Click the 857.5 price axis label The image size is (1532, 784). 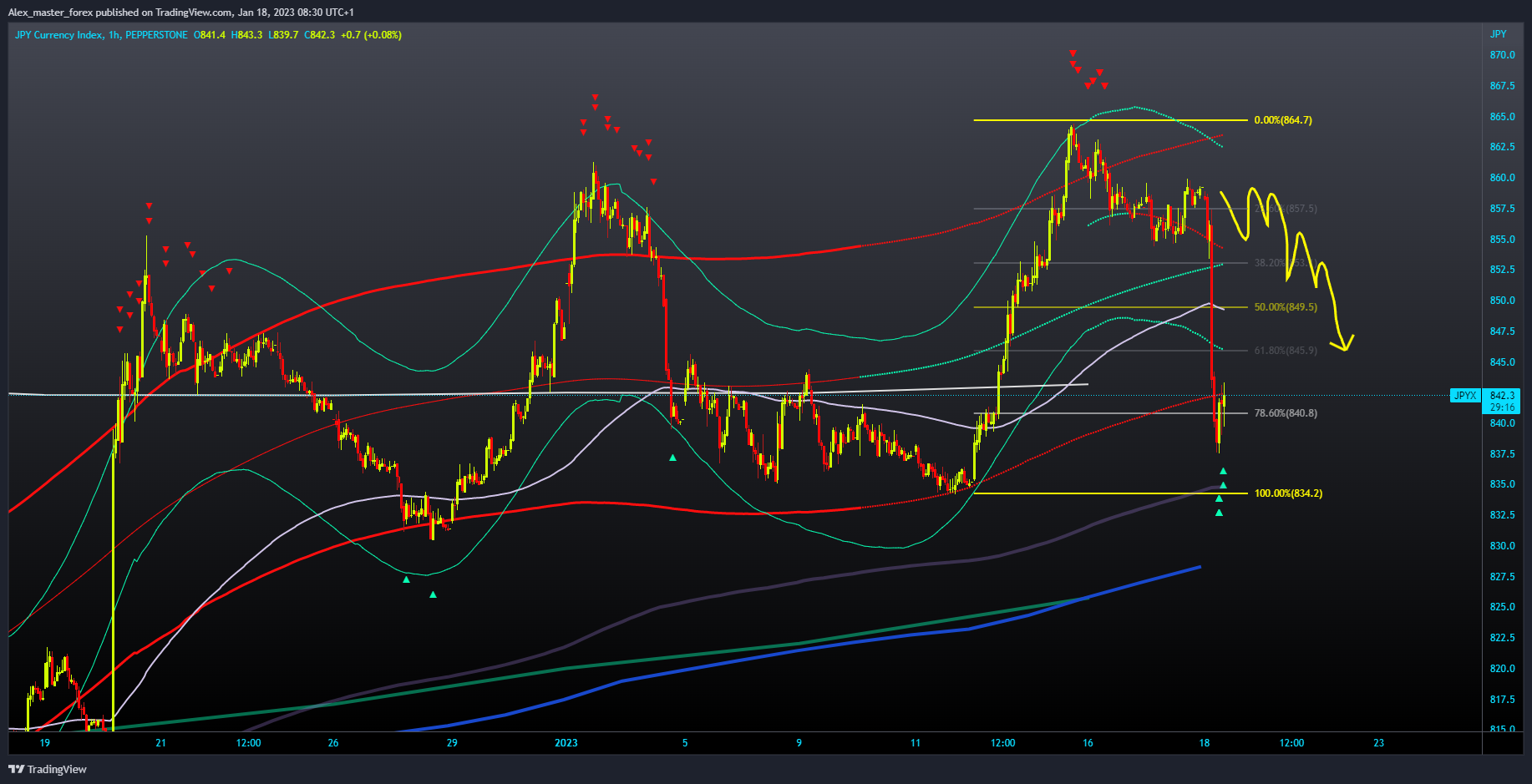(1502, 209)
